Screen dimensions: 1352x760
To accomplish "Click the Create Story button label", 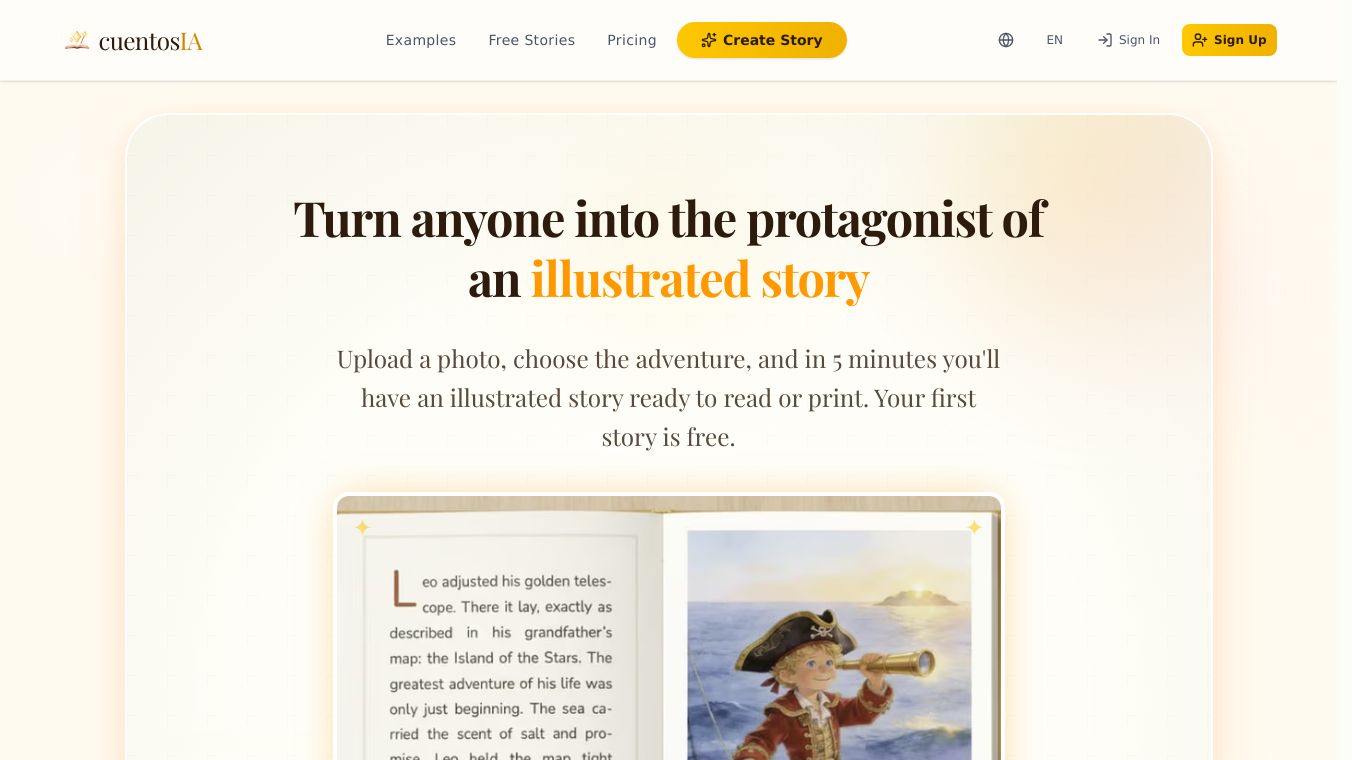I will (772, 40).
